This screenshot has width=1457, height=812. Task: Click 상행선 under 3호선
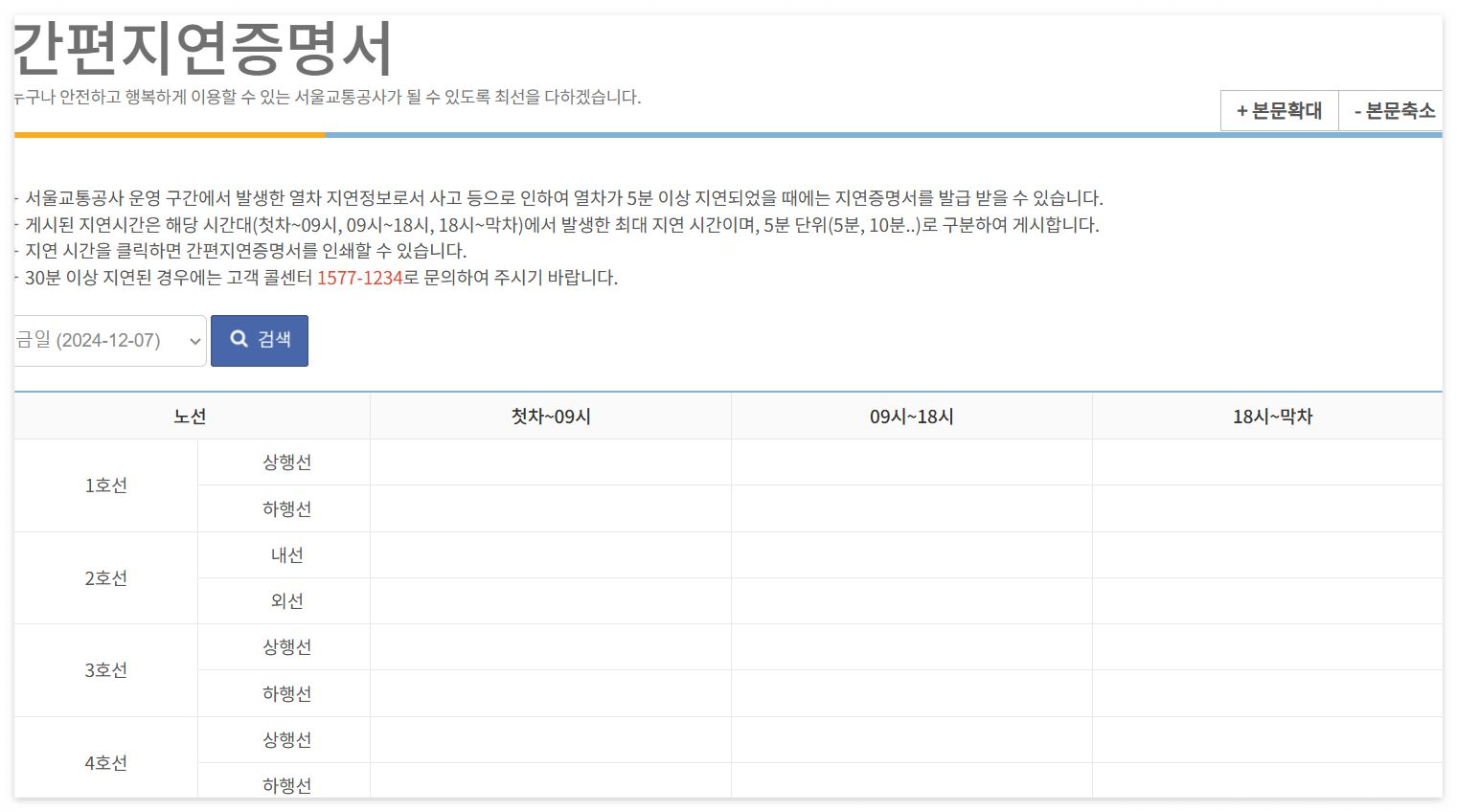[286, 647]
